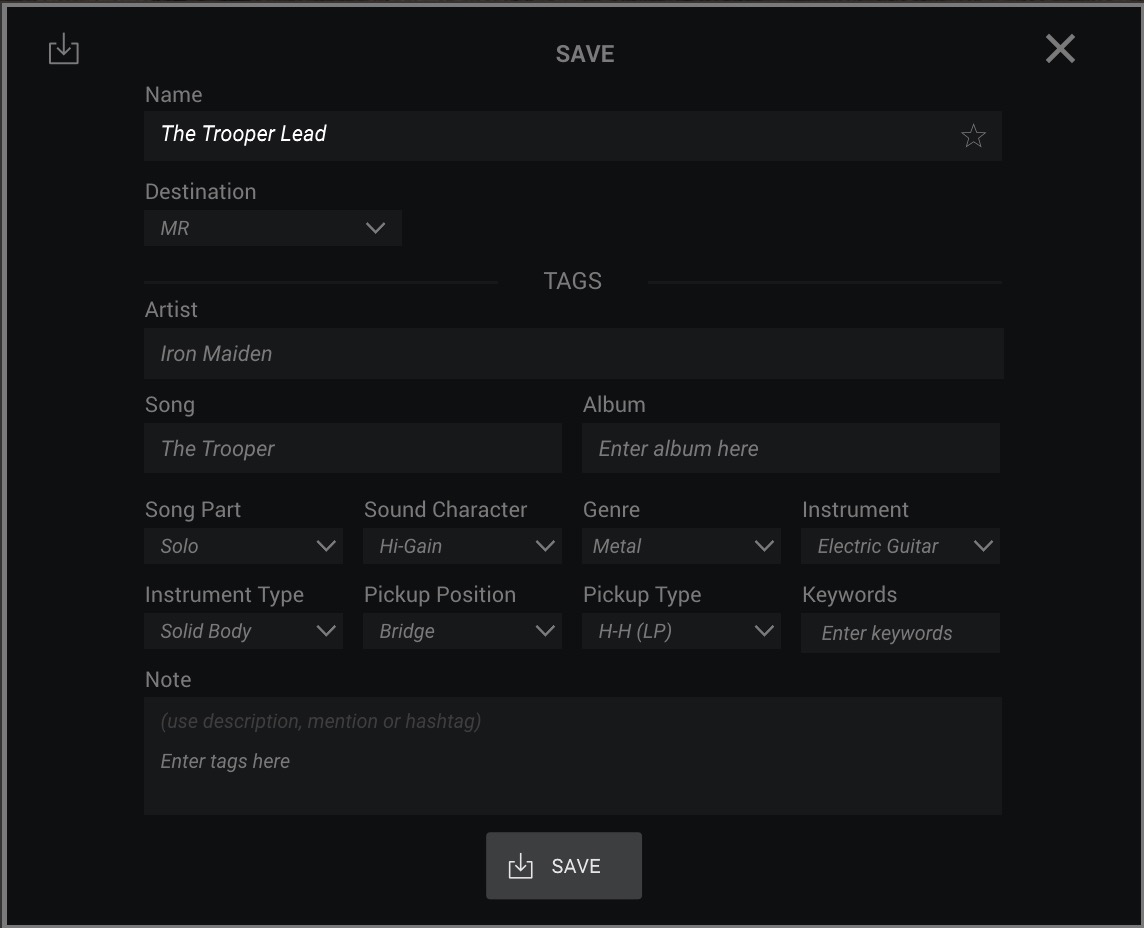Expand the Sound Character Hi-Gain dropdown
Image resolution: width=1144 pixels, height=928 pixels.
tap(462, 546)
